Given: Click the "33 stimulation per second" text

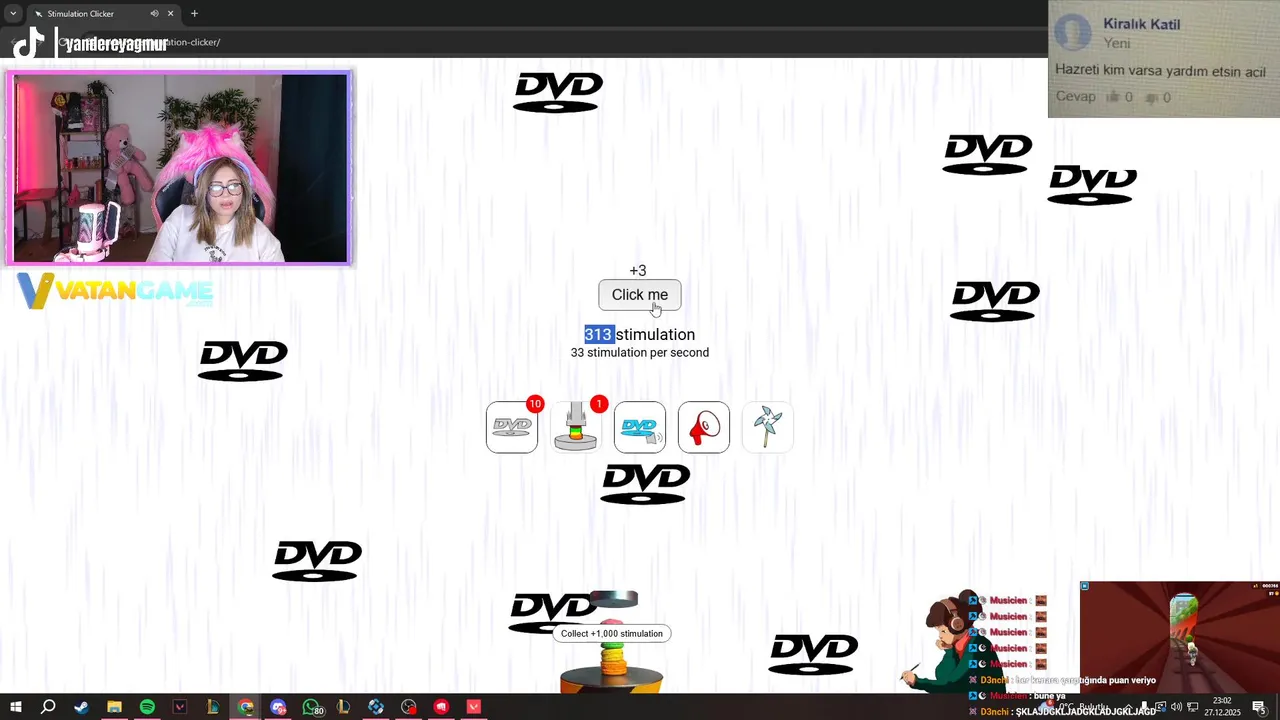Looking at the screenshot, I should 640,352.
